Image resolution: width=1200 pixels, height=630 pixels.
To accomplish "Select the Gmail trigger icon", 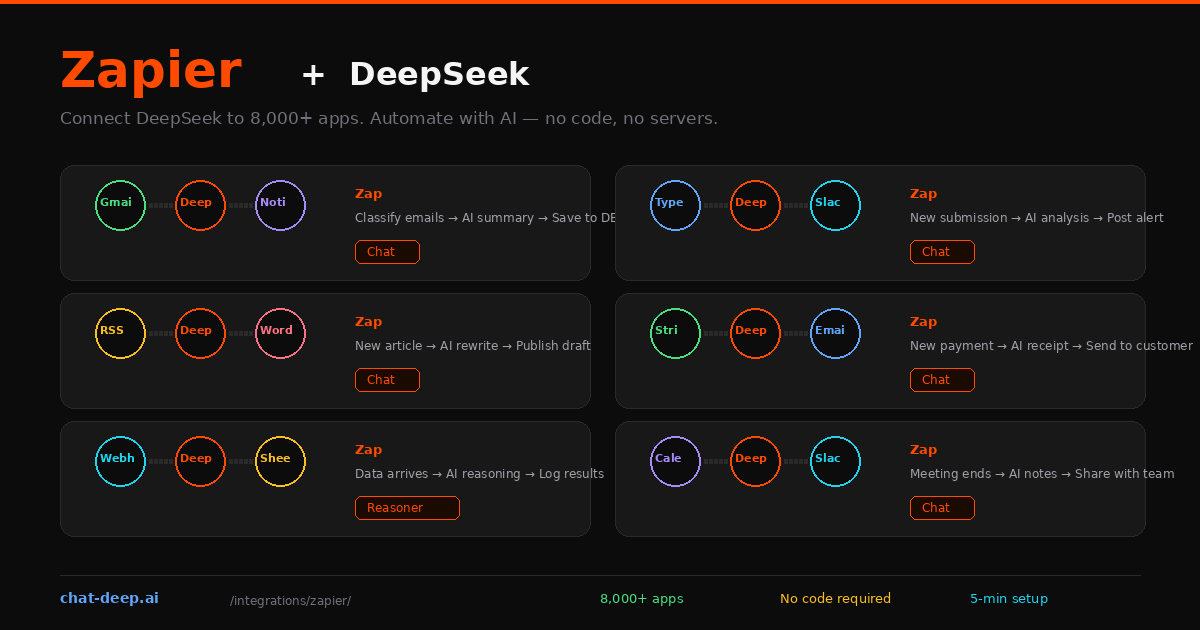I will 120,205.
